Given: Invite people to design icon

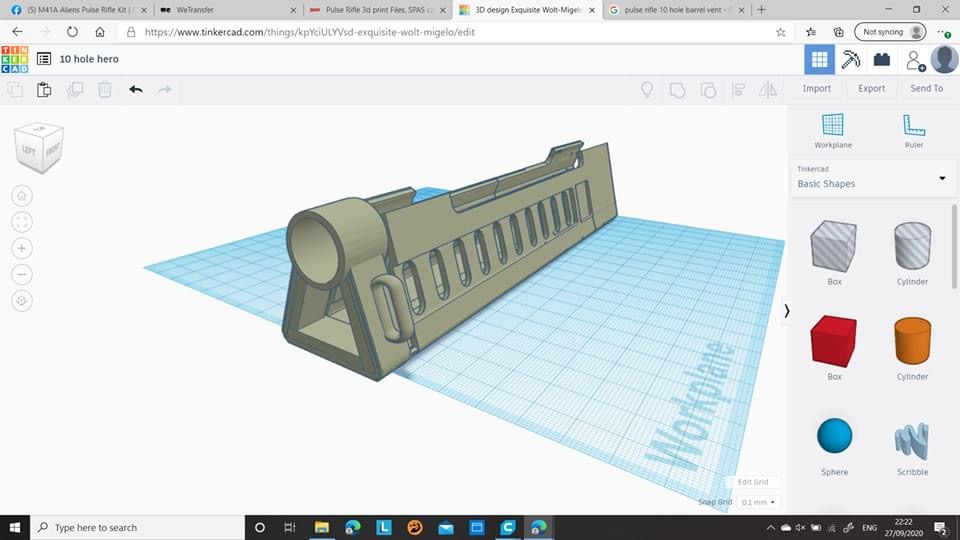Looking at the screenshot, I should point(915,60).
